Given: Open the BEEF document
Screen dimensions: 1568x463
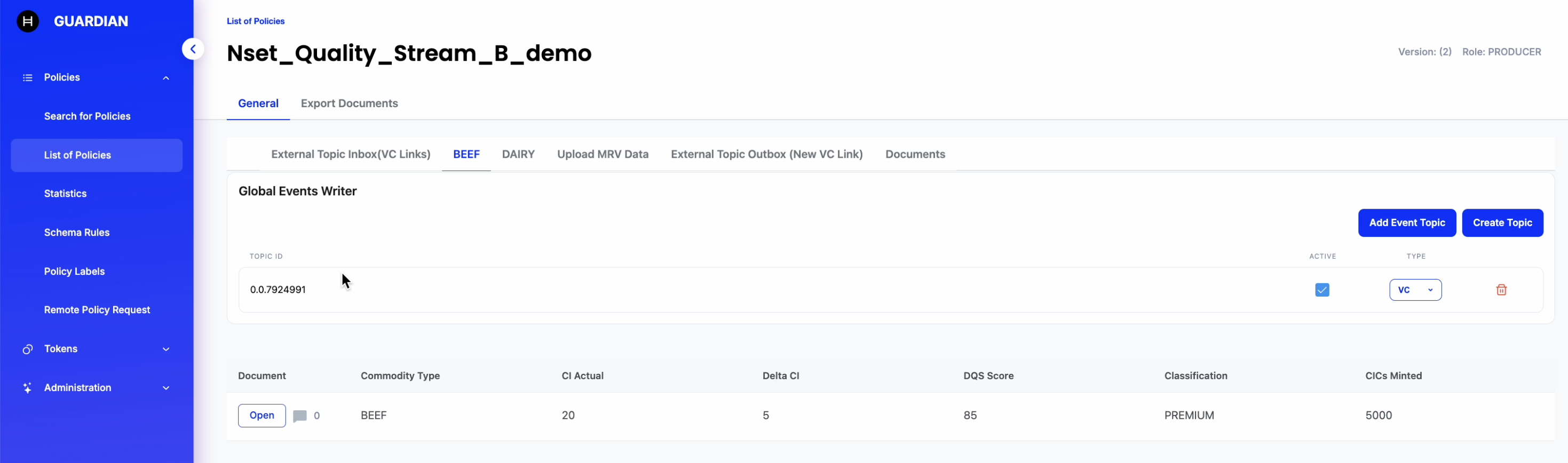Looking at the screenshot, I should (x=262, y=416).
